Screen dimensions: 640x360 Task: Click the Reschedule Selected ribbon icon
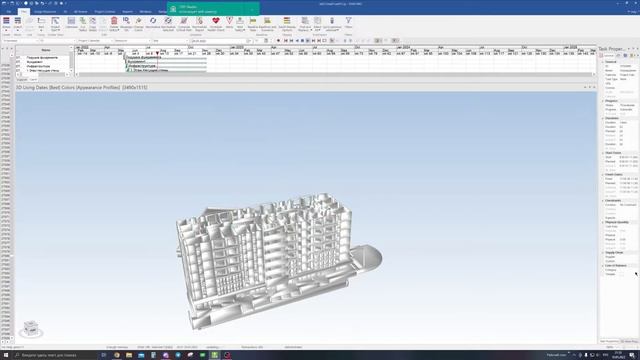point(168,24)
